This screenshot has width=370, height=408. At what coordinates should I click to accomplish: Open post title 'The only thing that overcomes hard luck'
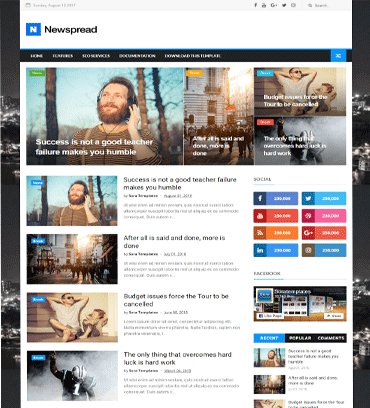(177, 358)
